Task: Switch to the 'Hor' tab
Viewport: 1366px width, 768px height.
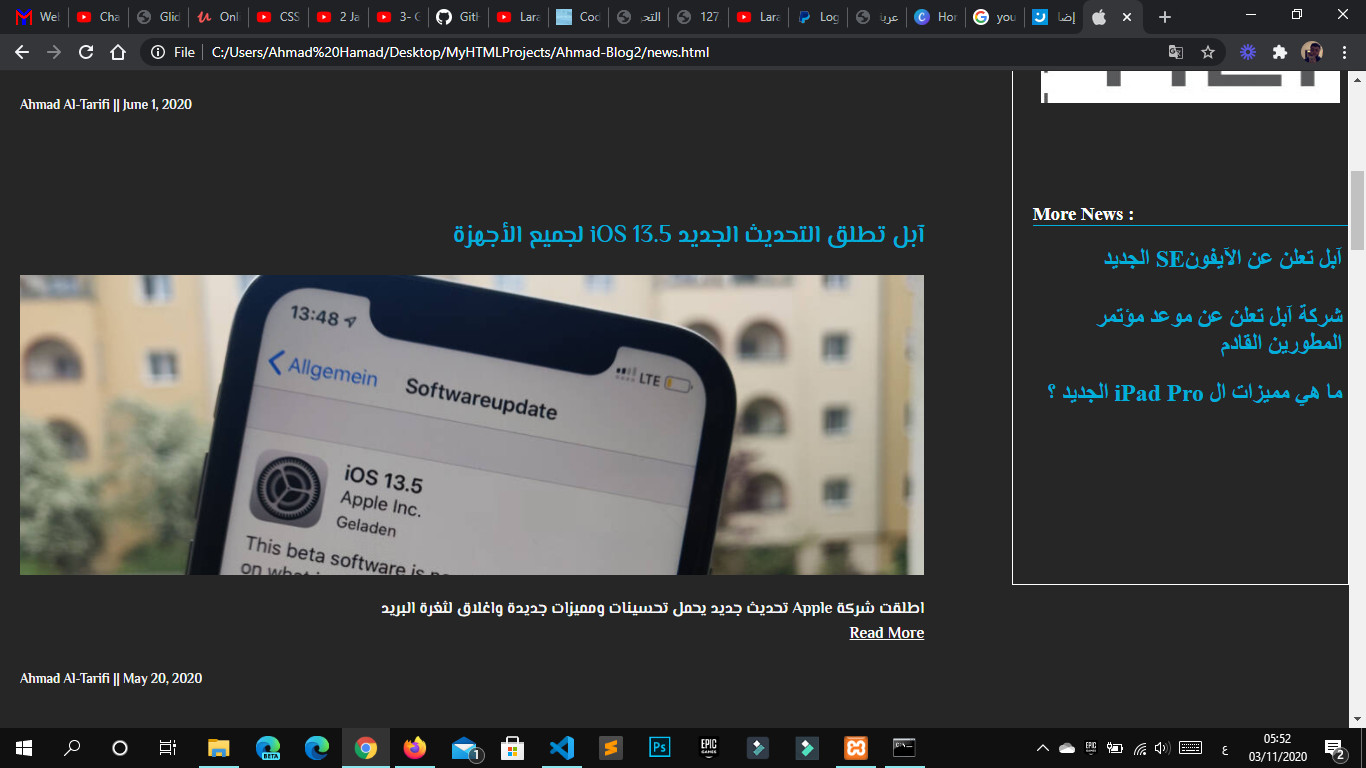Action: pos(936,17)
